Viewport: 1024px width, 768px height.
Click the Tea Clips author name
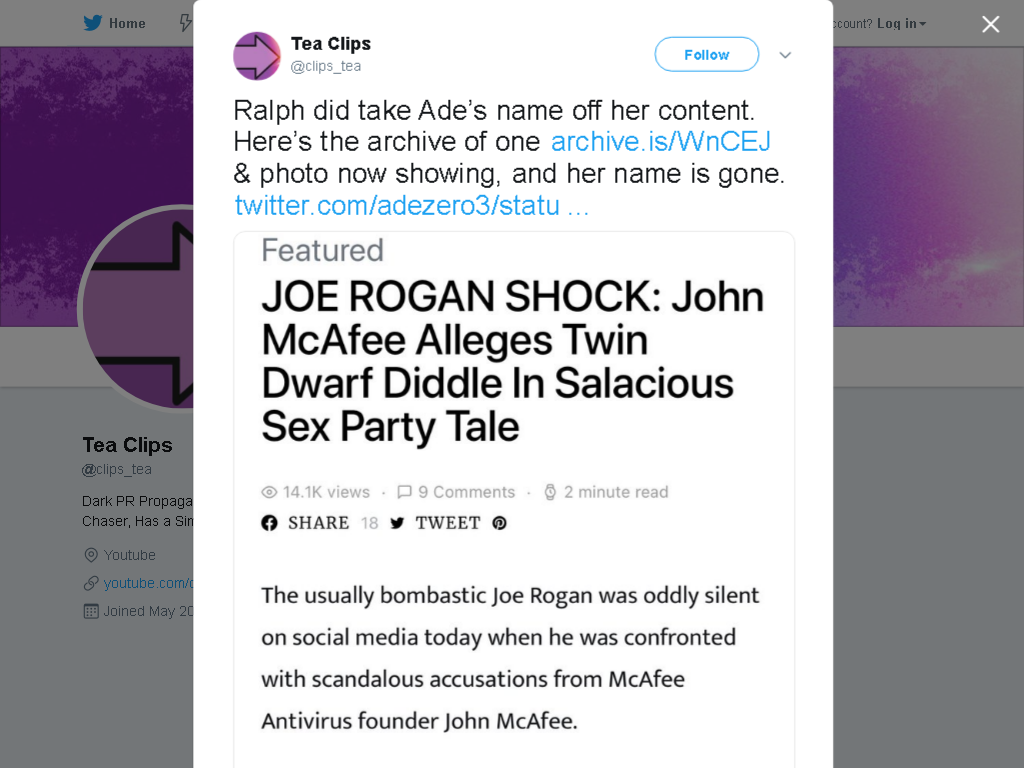pyautogui.click(x=331, y=44)
